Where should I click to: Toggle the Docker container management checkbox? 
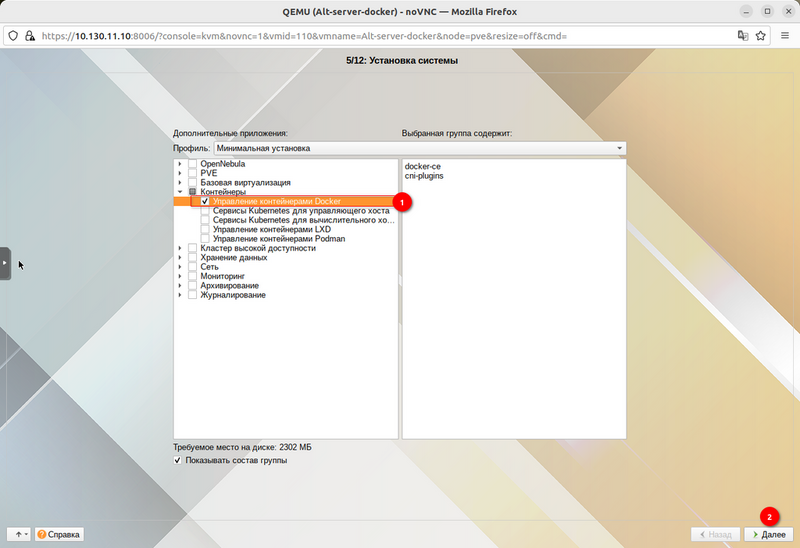pos(205,201)
